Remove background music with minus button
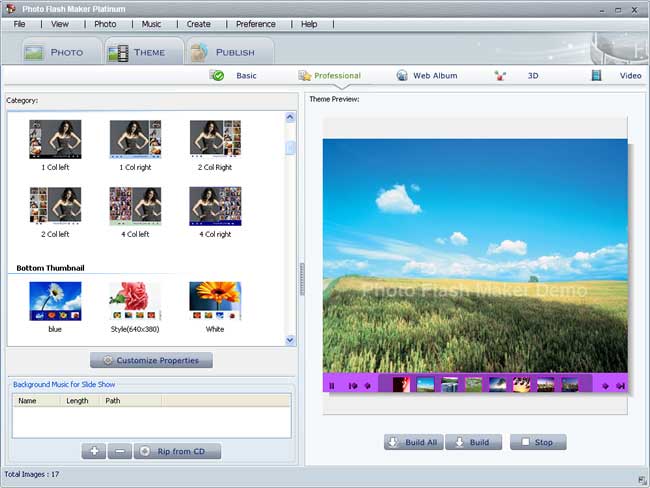The width and height of the screenshot is (650, 488). (120, 451)
